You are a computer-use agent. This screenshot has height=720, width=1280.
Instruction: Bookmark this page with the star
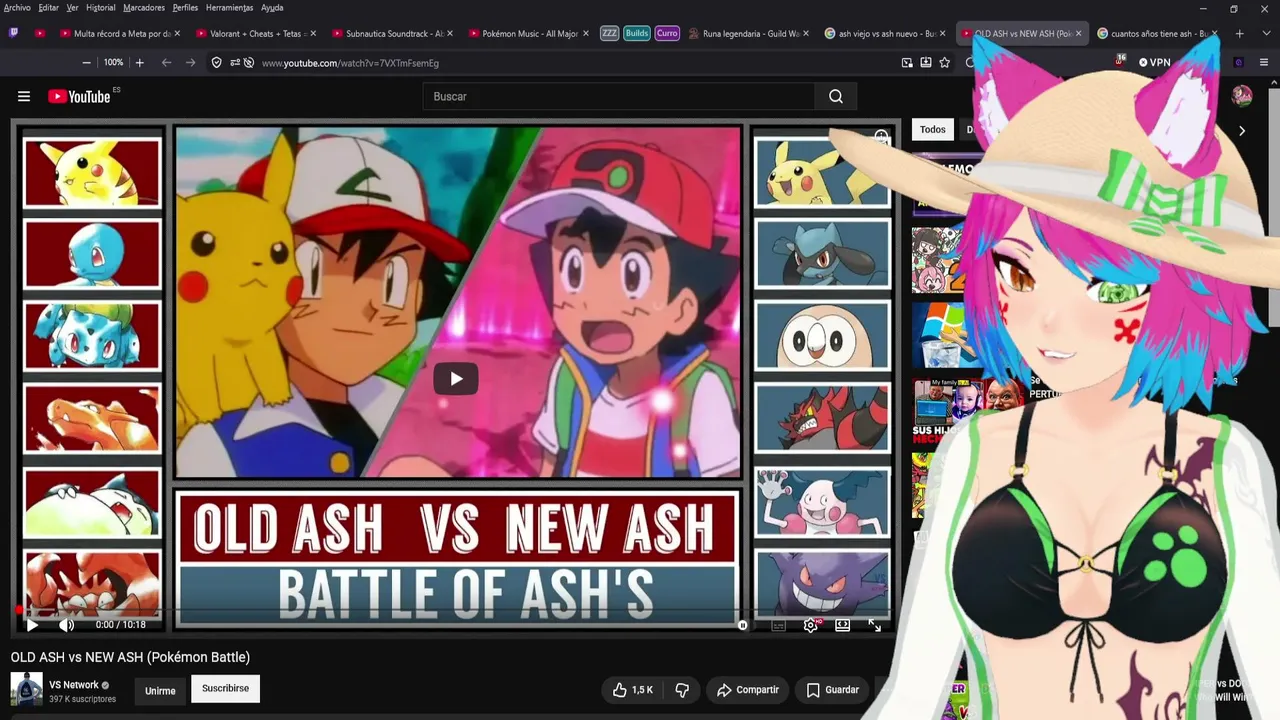click(944, 62)
